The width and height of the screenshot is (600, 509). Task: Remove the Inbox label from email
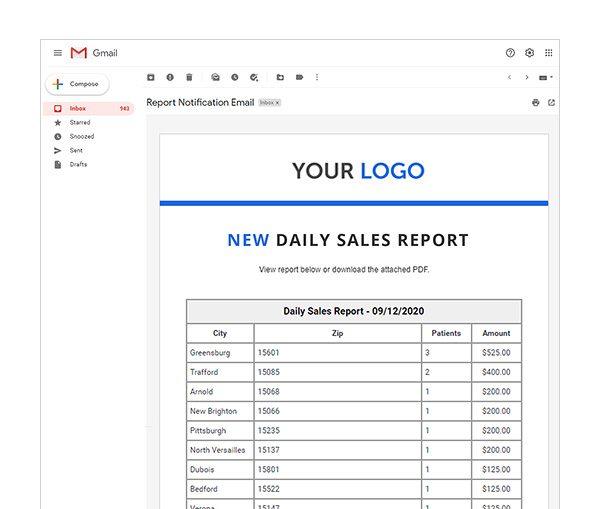tap(278, 103)
